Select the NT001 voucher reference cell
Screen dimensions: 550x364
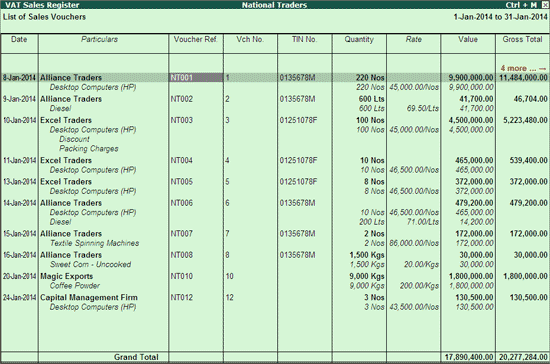tap(196, 77)
